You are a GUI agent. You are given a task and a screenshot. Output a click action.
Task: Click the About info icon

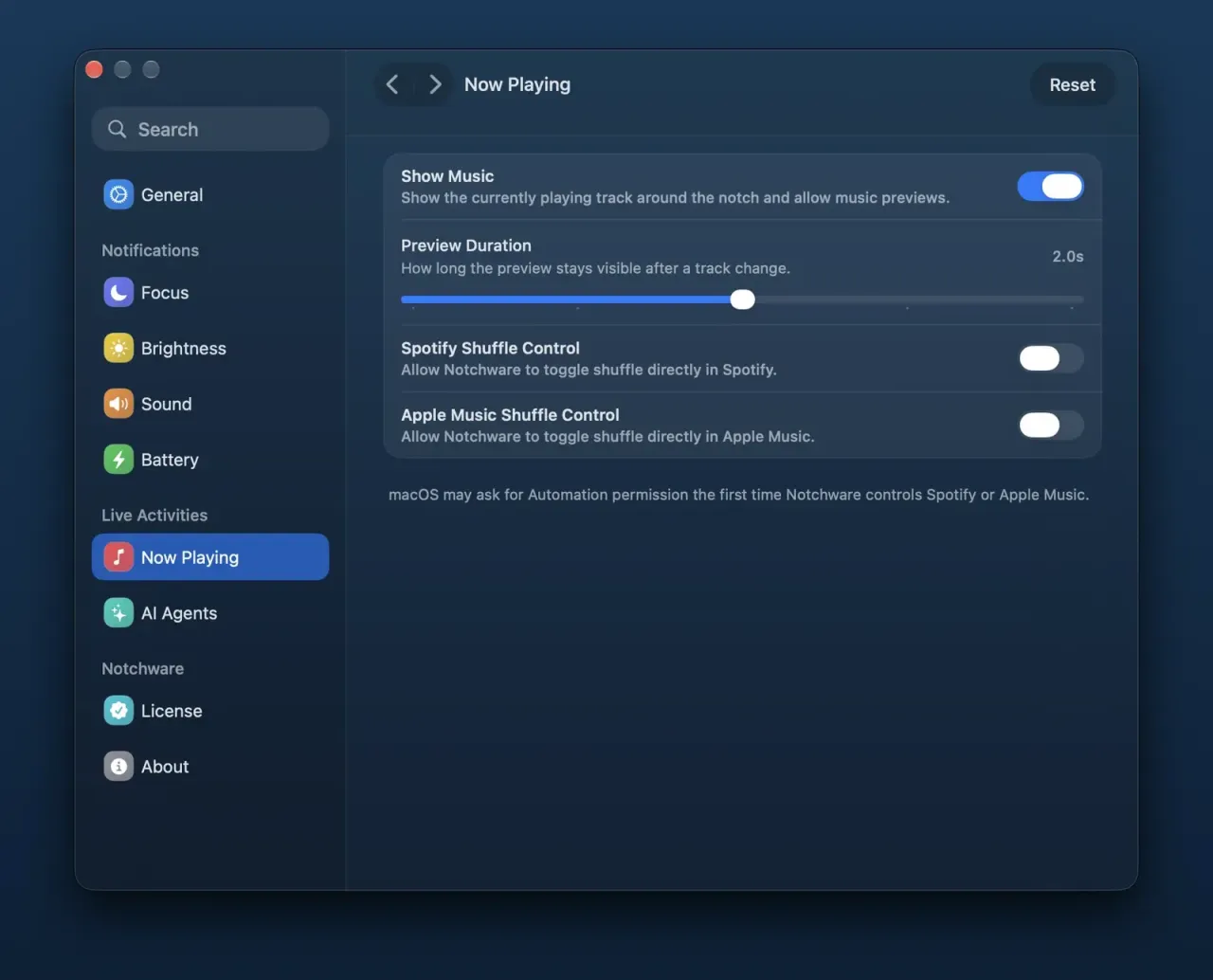118,766
